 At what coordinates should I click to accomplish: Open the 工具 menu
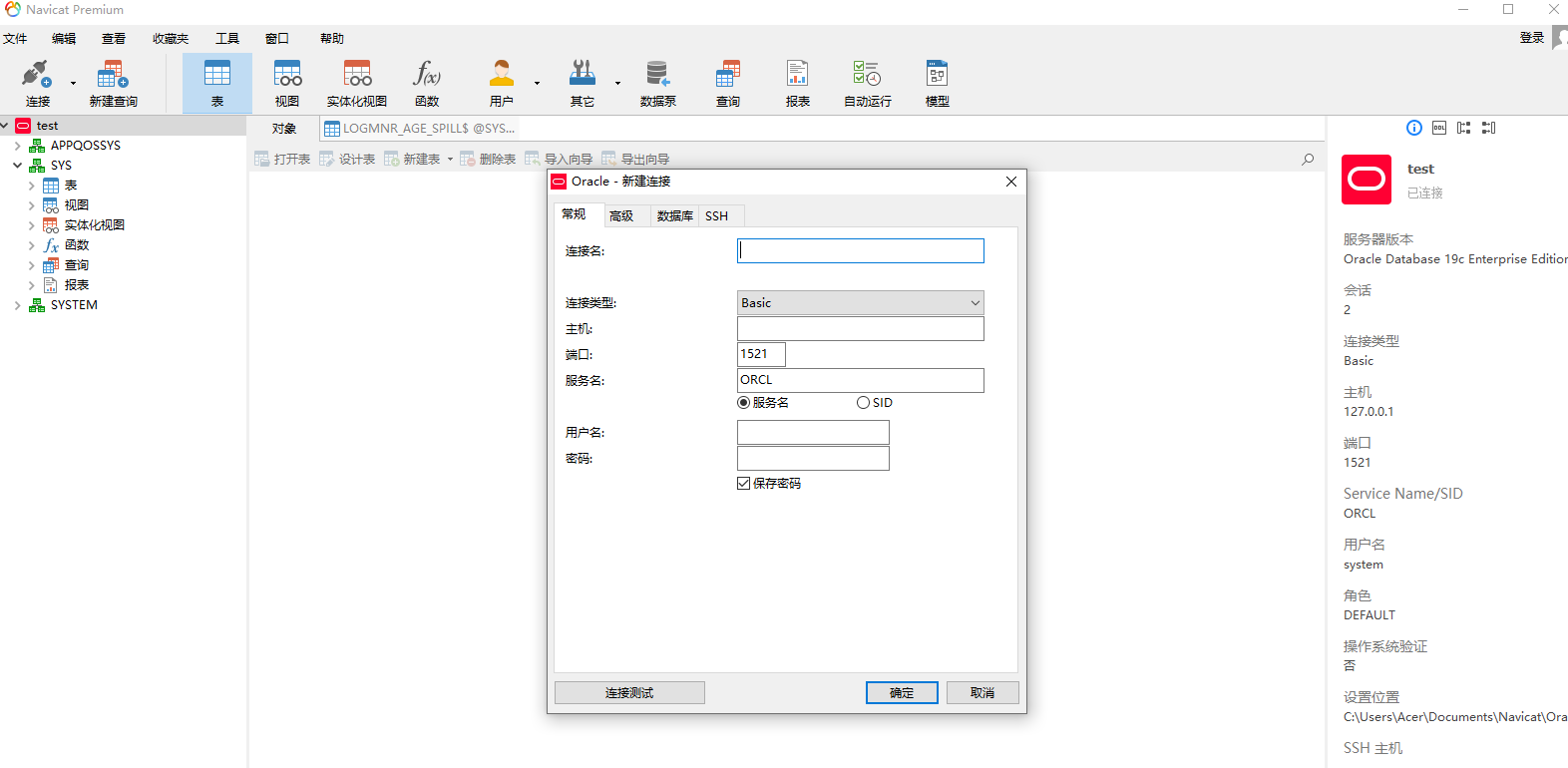pos(227,38)
